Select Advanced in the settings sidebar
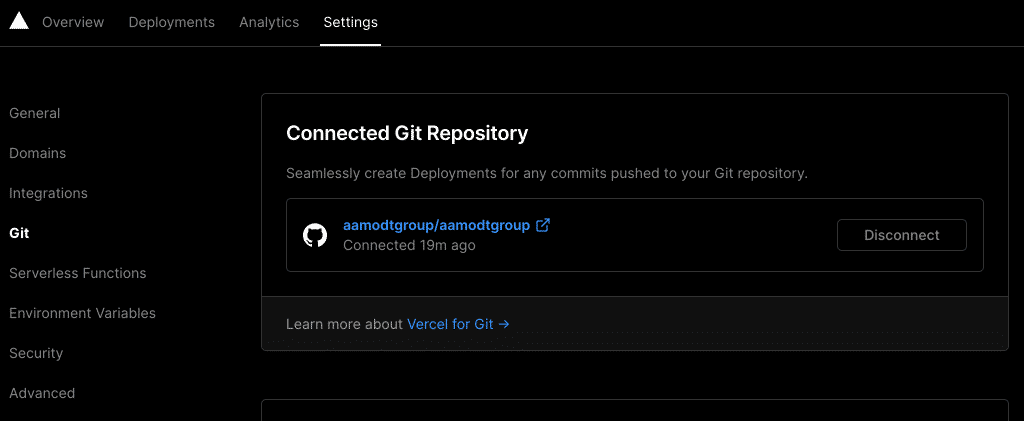Screen dimensions: 1024x421 pyautogui.click(x=42, y=393)
